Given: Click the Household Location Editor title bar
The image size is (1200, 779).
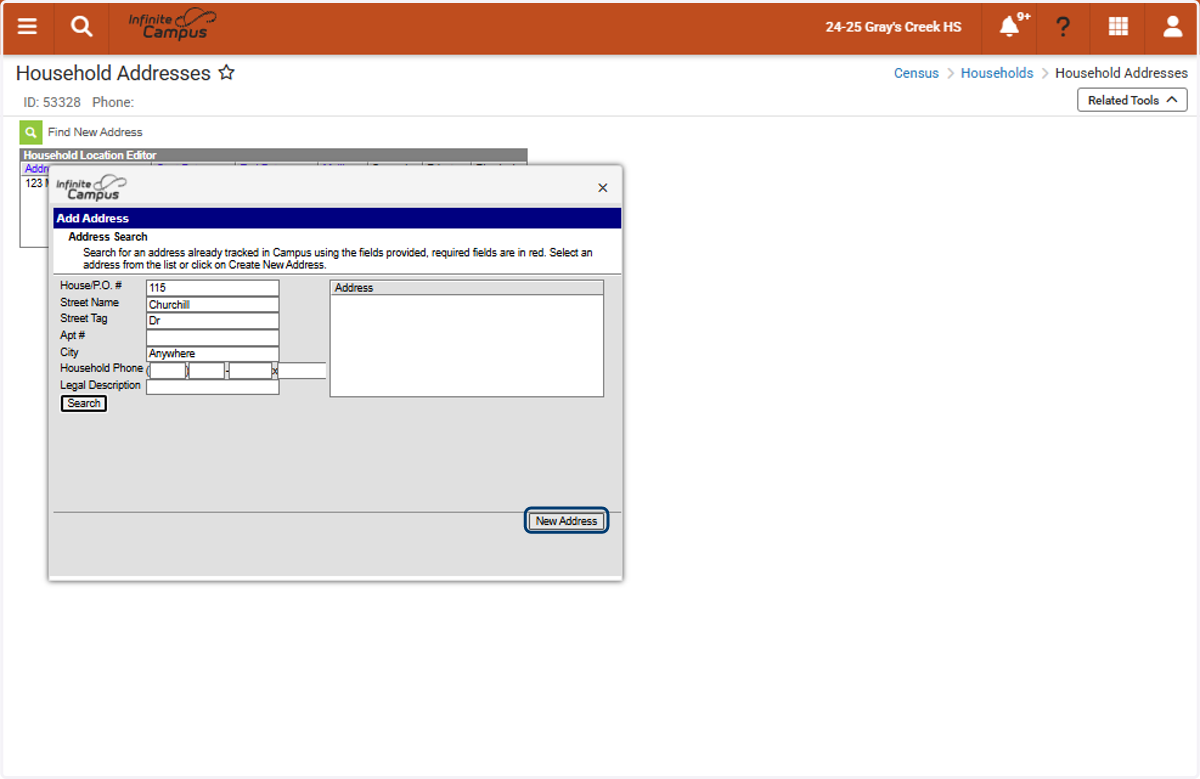Looking at the screenshot, I should tap(273, 155).
